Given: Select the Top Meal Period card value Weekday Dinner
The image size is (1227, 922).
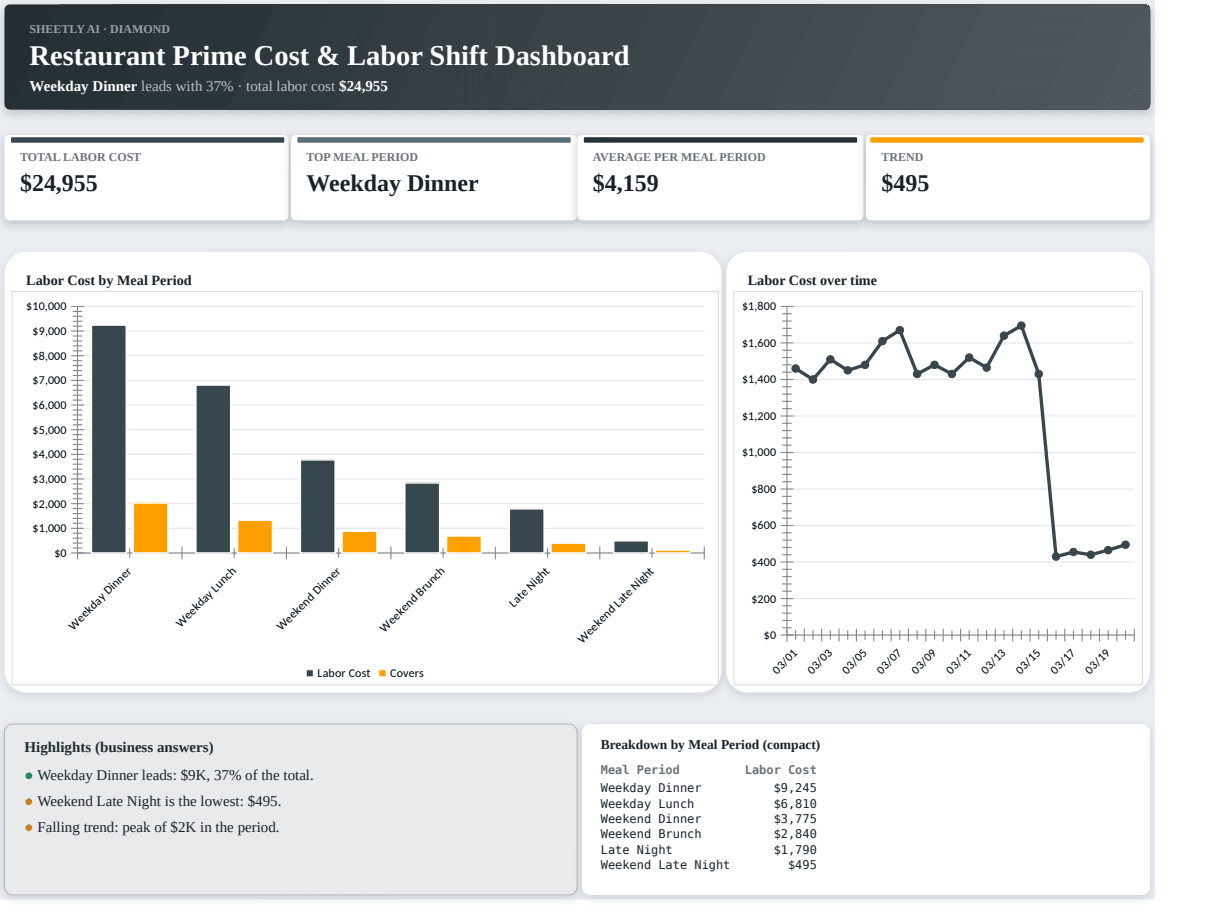Looking at the screenshot, I should click(x=392, y=184).
